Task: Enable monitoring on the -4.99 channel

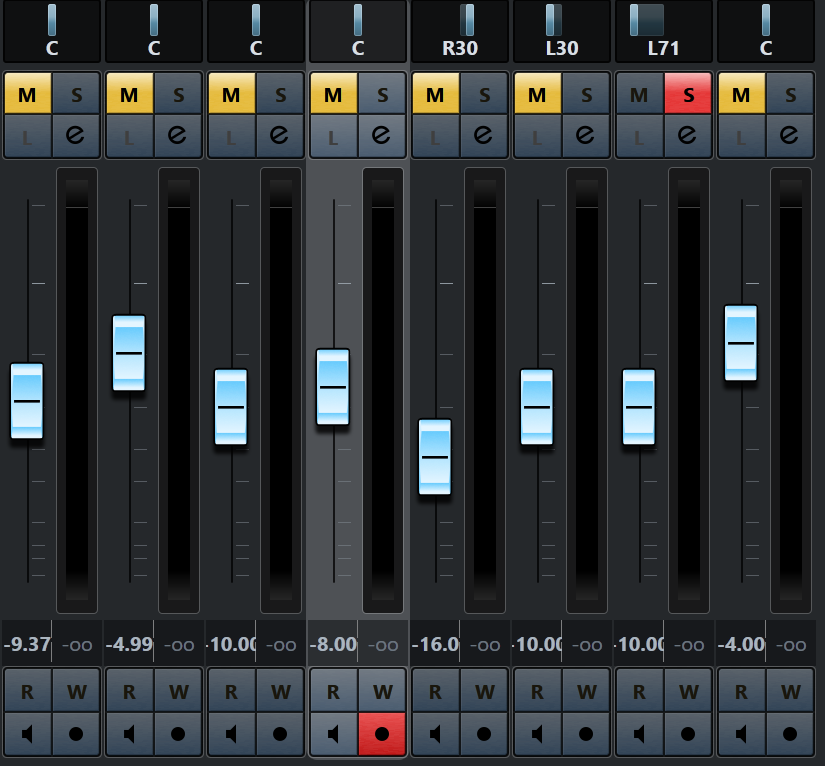Action: tap(129, 733)
